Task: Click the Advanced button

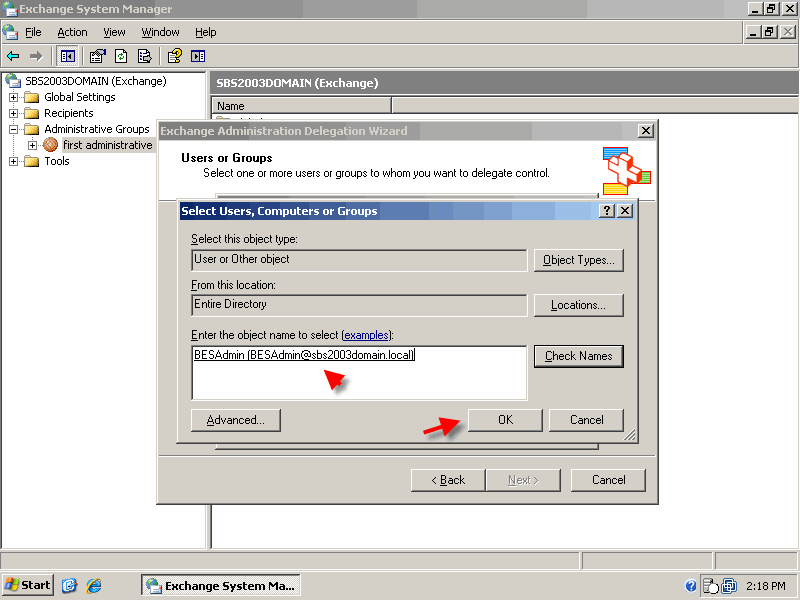Action: coord(236,420)
